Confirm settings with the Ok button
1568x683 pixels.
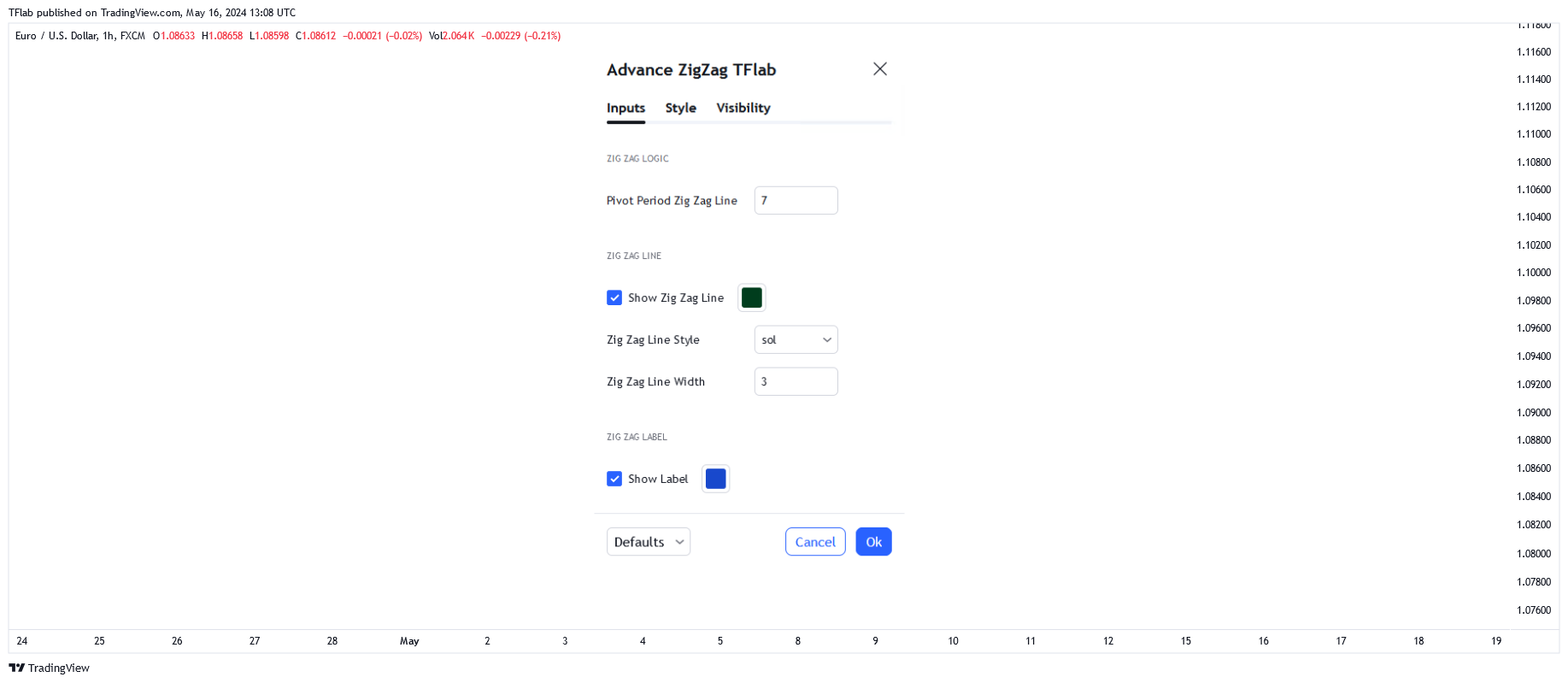pyautogui.click(x=873, y=542)
